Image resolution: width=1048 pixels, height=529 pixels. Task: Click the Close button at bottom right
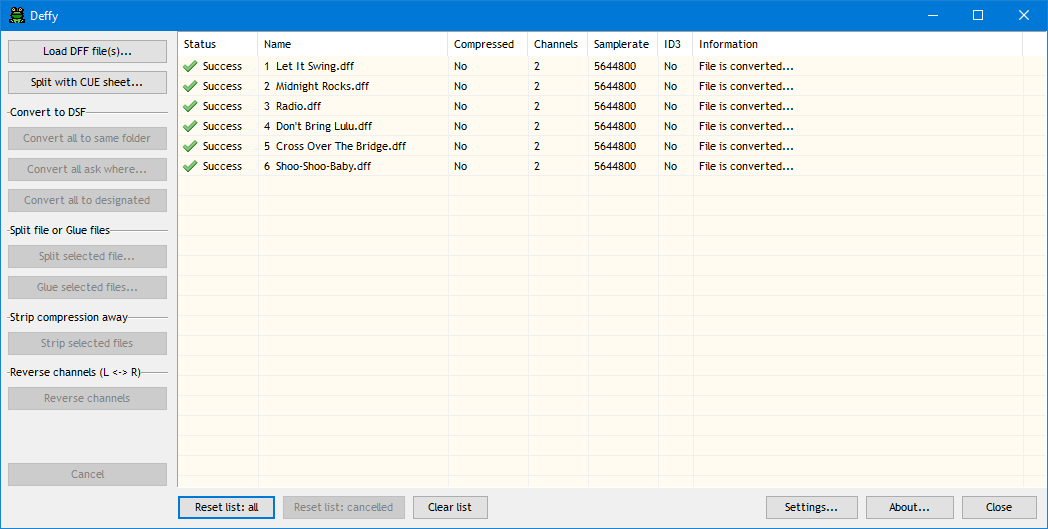(998, 507)
